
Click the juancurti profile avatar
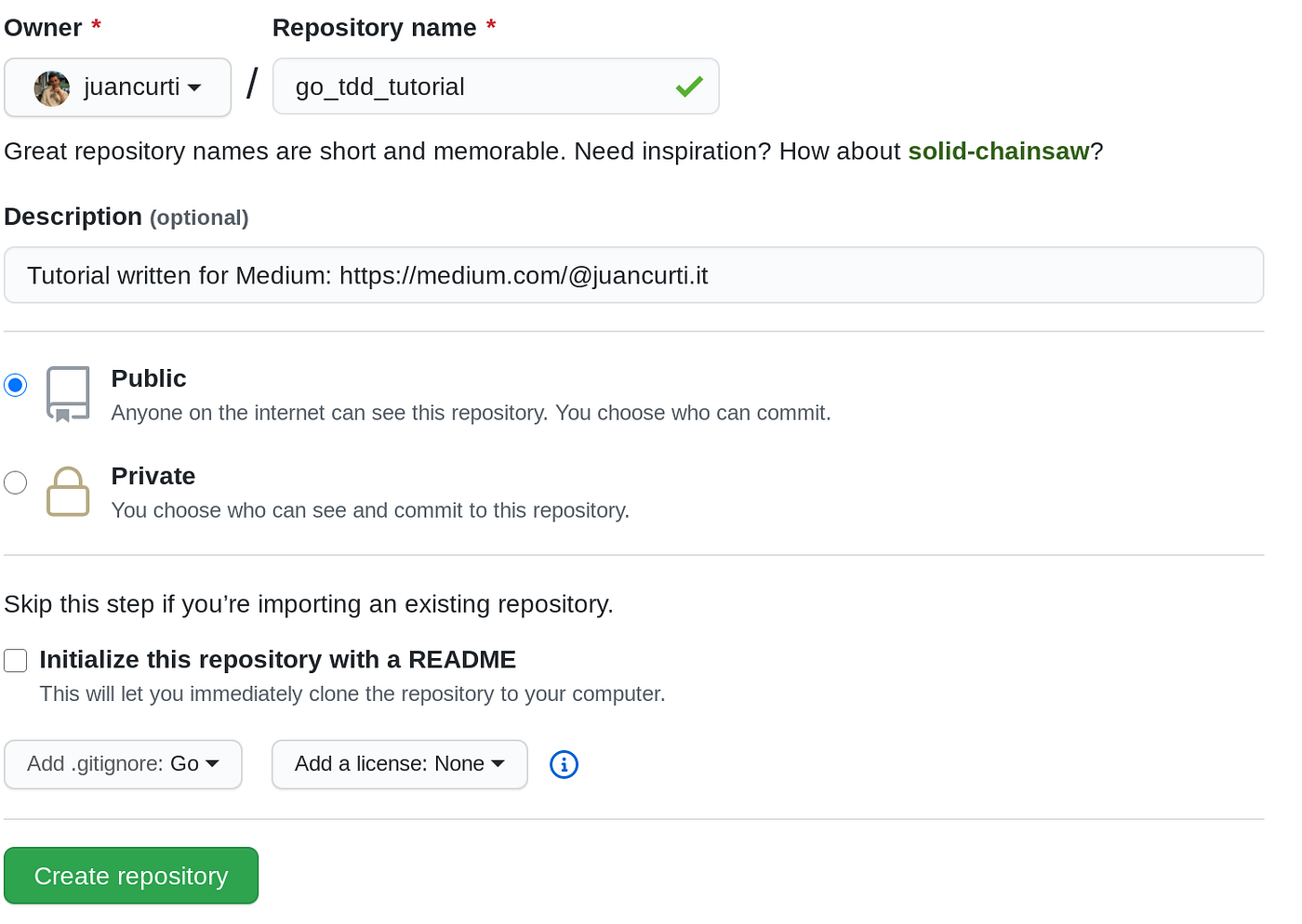(x=52, y=88)
